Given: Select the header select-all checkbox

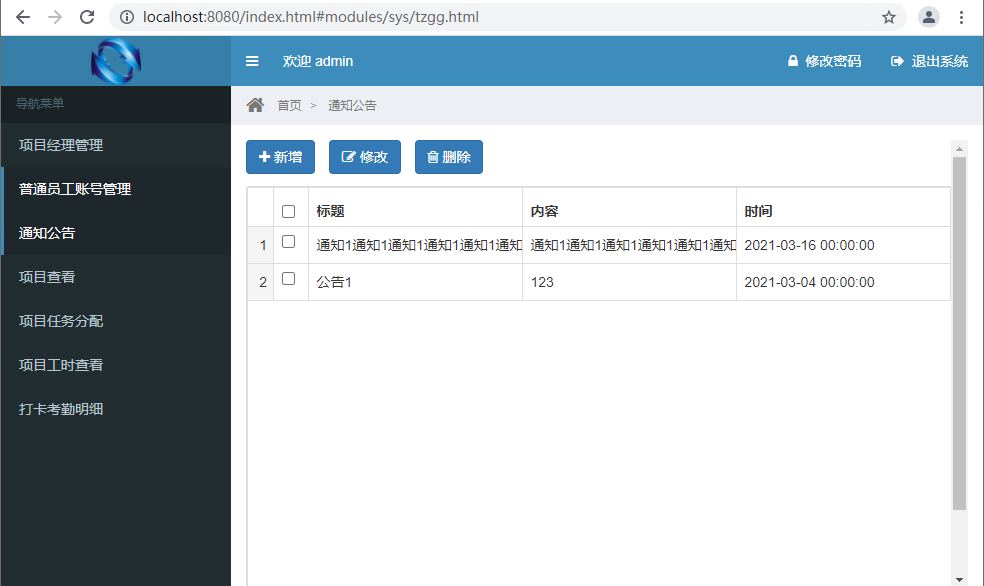Looking at the screenshot, I should tap(289, 211).
